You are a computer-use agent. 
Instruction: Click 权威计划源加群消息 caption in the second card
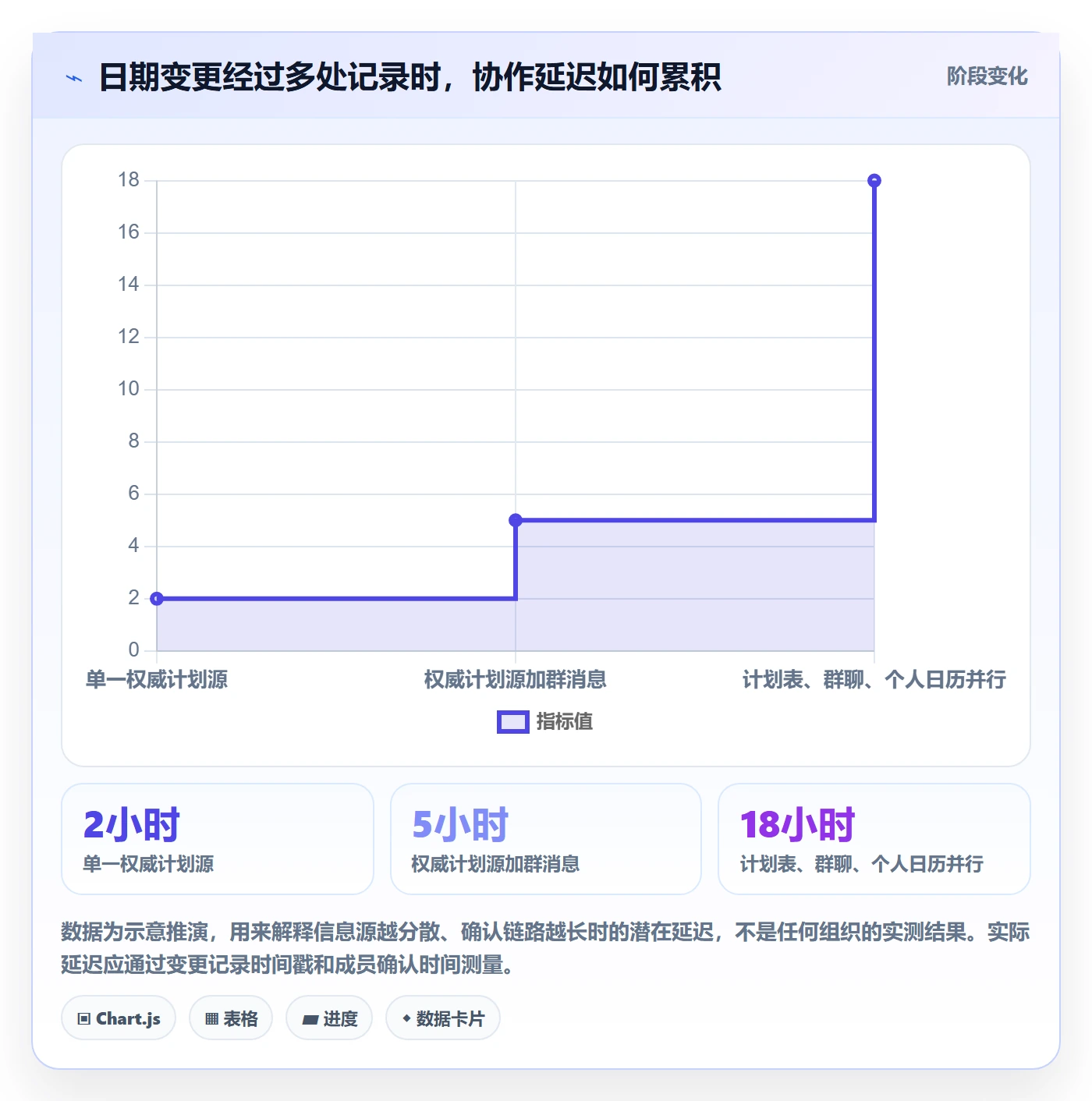coord(495,864)
